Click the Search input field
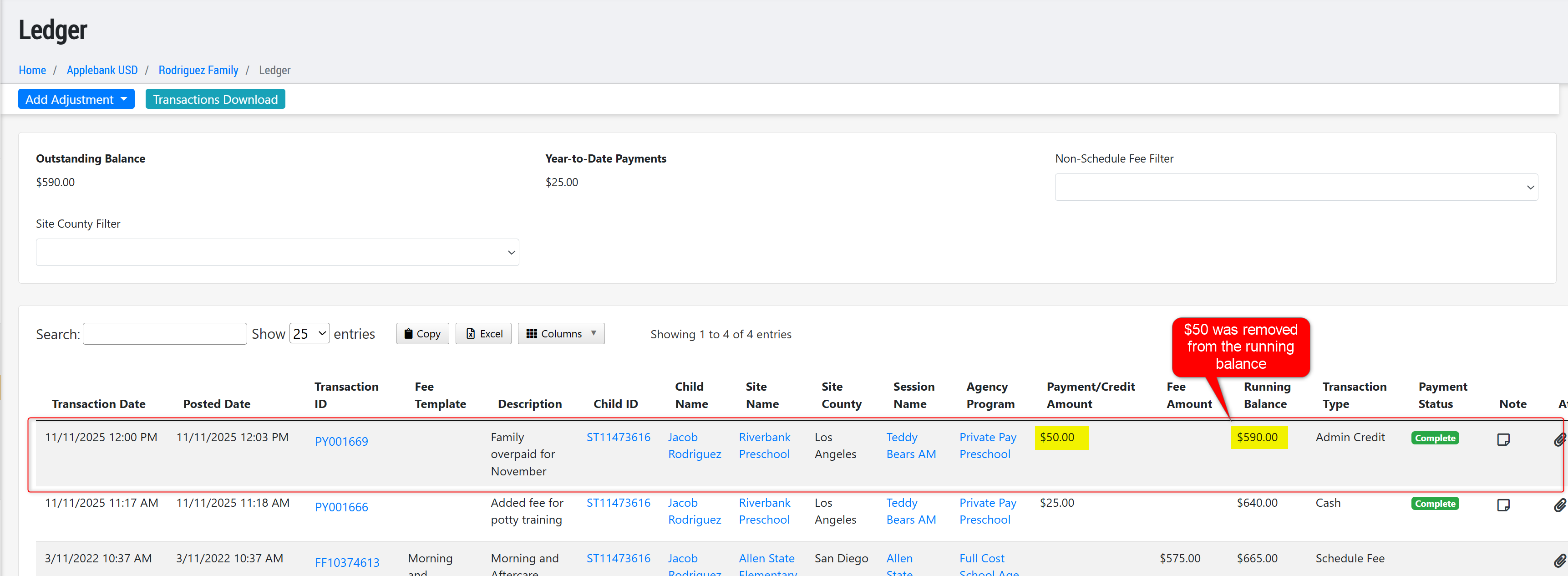 click(x=164, y=334)
